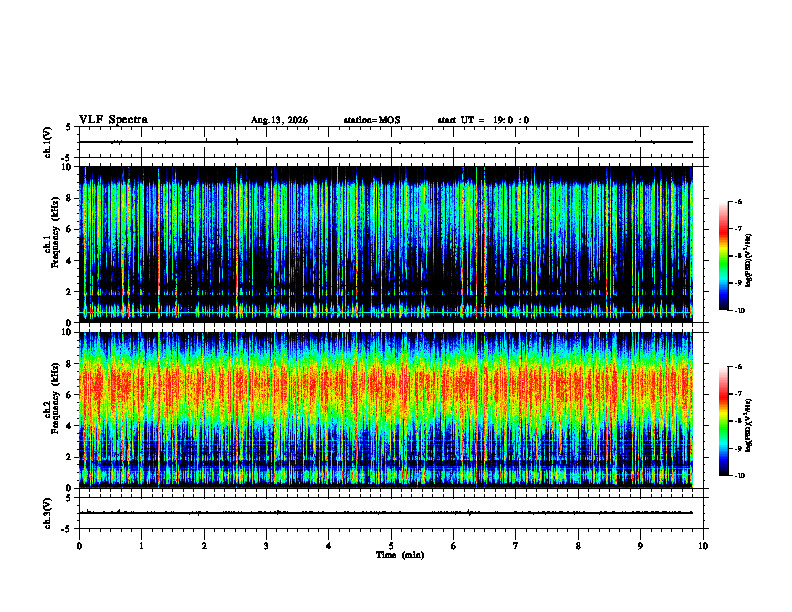Click the '-8' label on ch.2 color bar
792x612 pixels.
(x=738, y=421)
